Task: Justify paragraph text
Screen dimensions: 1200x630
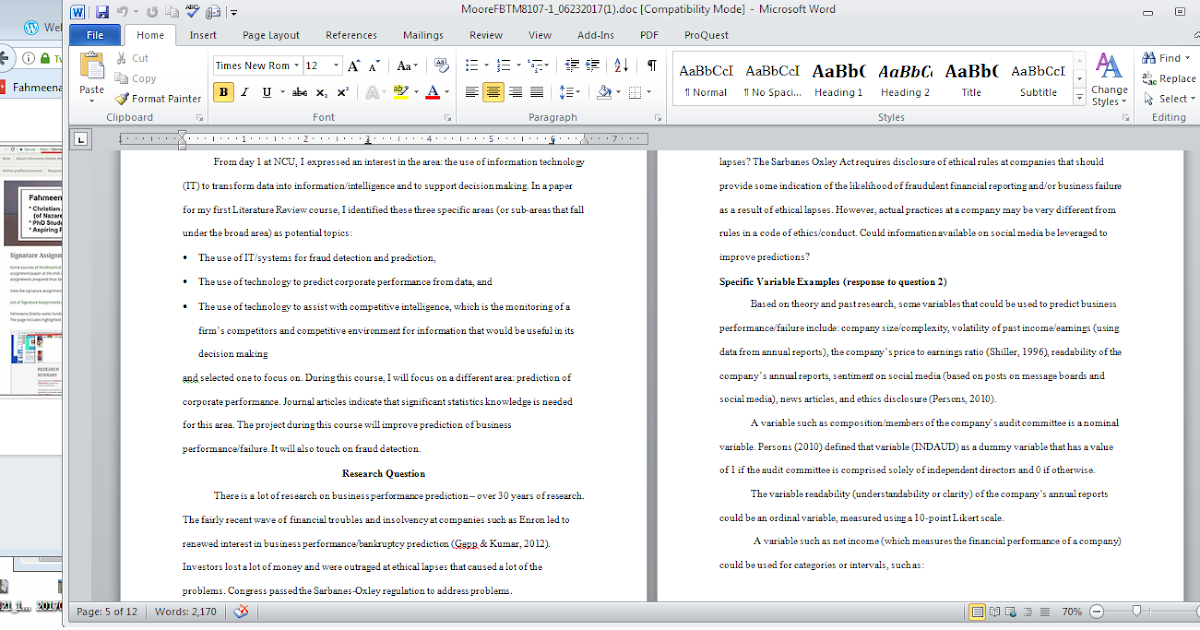Action: coord(537,92)
